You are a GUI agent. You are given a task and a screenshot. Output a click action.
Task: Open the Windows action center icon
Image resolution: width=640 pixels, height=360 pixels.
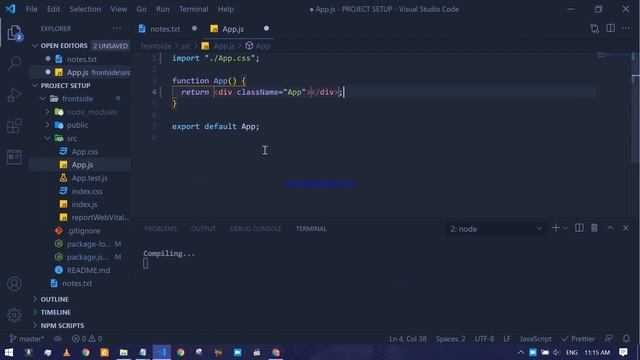[623, 352]
